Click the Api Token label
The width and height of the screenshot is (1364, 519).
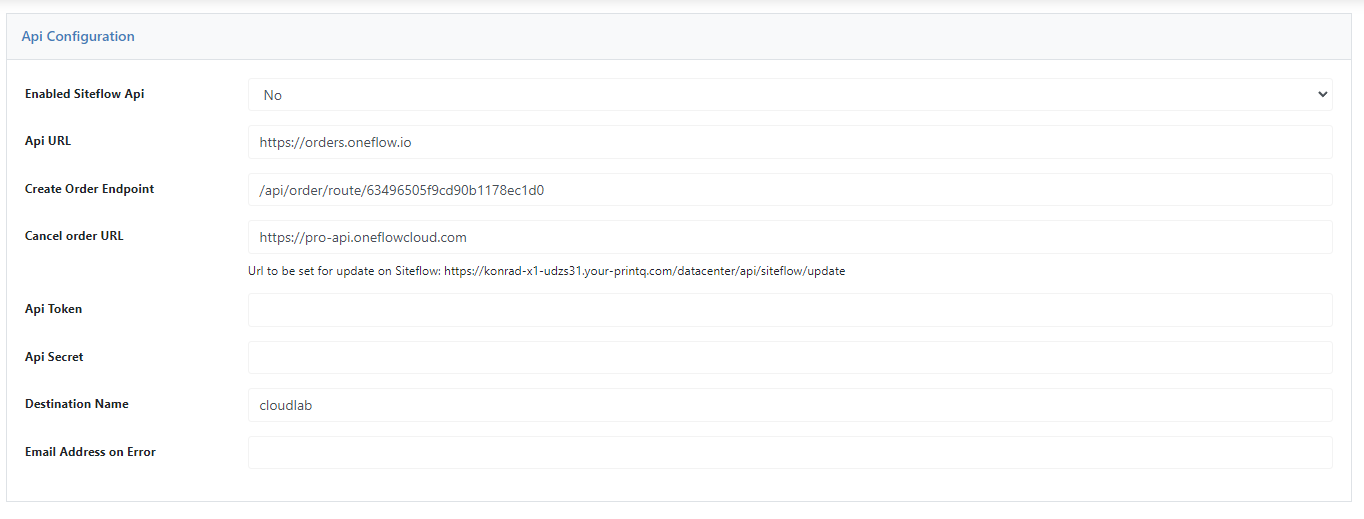pyautogui.click(x=54, y=309)
